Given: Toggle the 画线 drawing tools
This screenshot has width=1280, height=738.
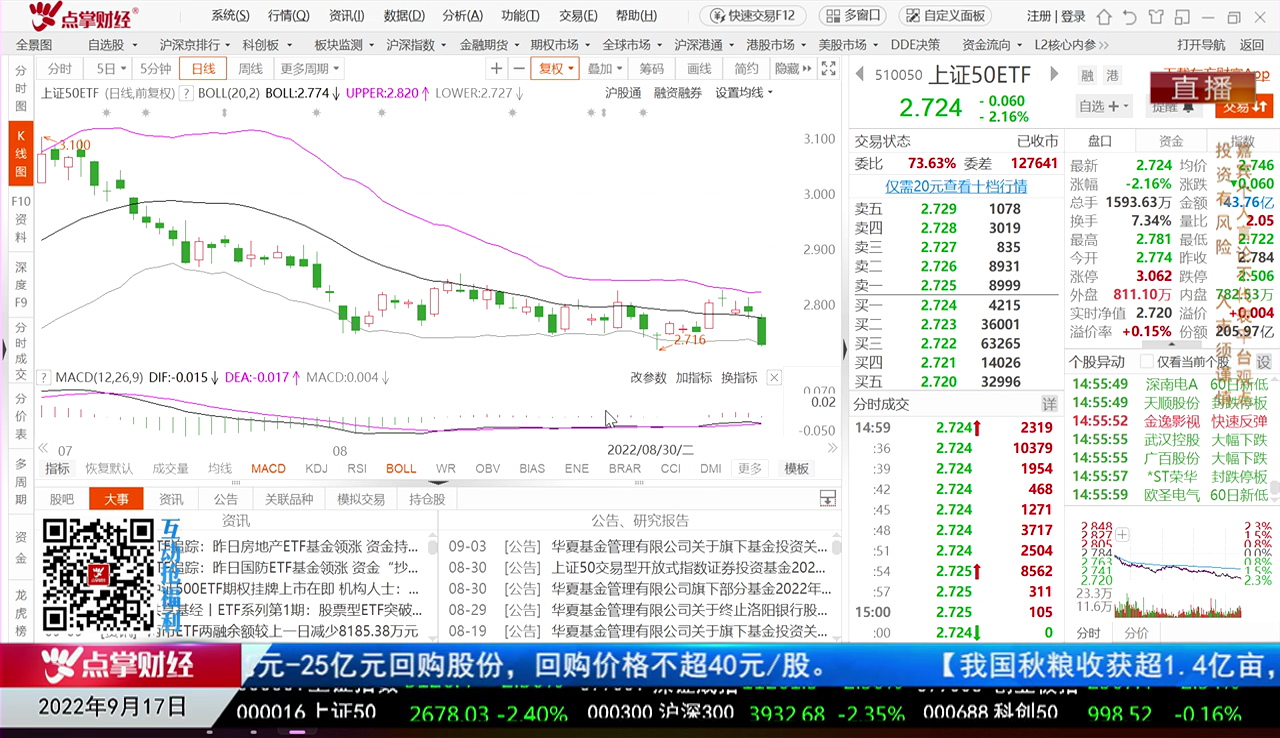Looking at the screenshot, I should coord(699,68).
